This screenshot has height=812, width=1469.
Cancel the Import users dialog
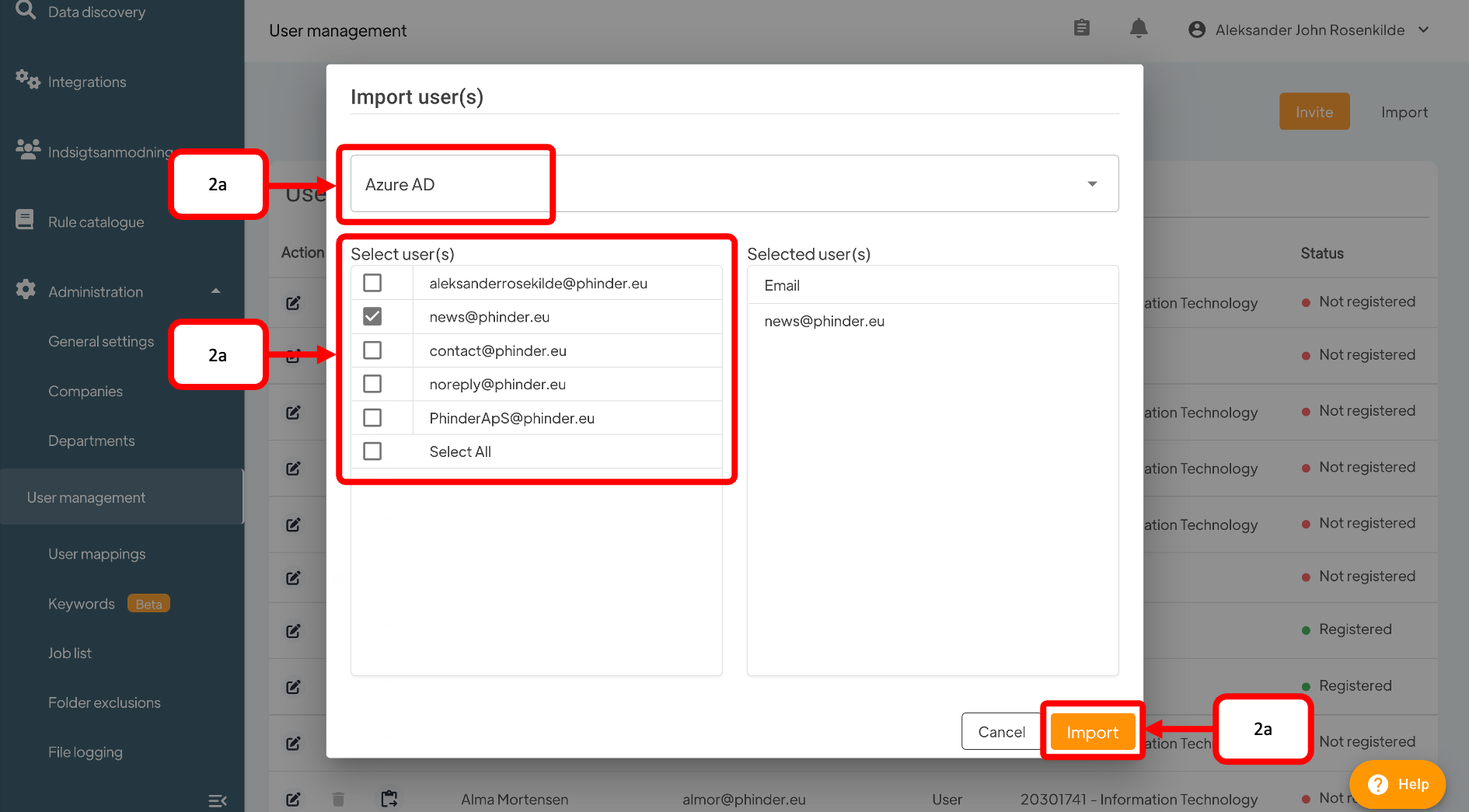pos(1000,732)
